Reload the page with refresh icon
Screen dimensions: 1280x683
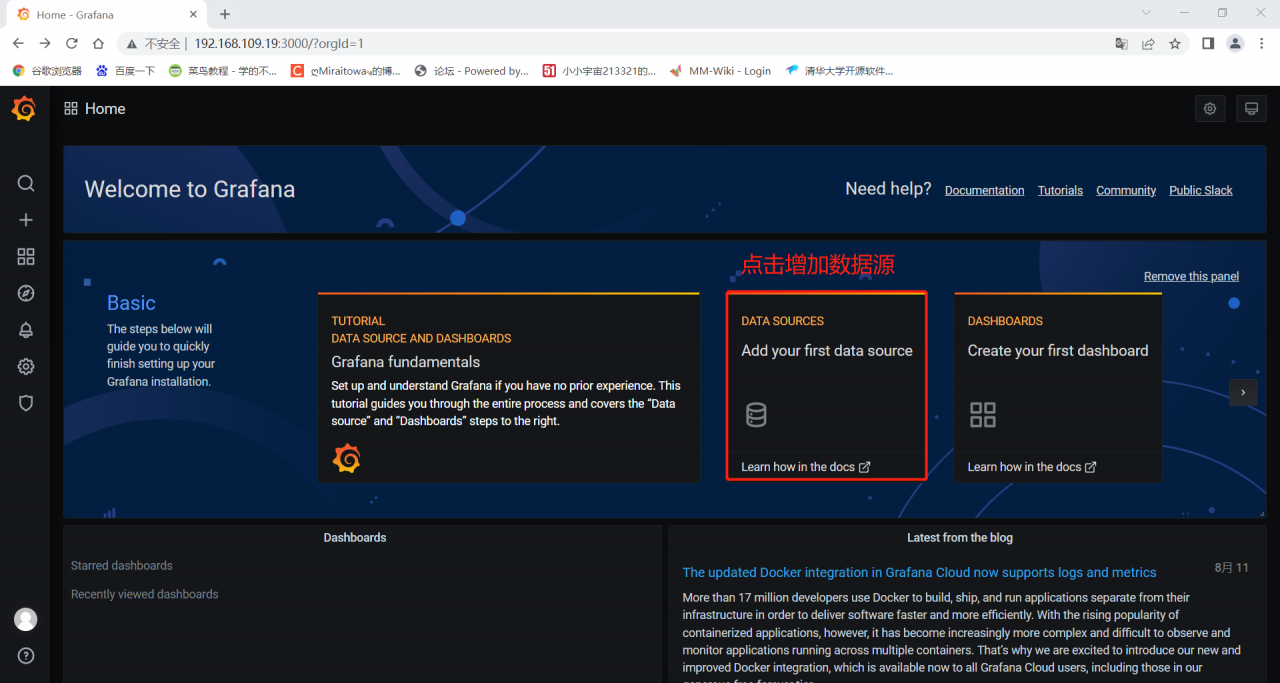(72, 43)
